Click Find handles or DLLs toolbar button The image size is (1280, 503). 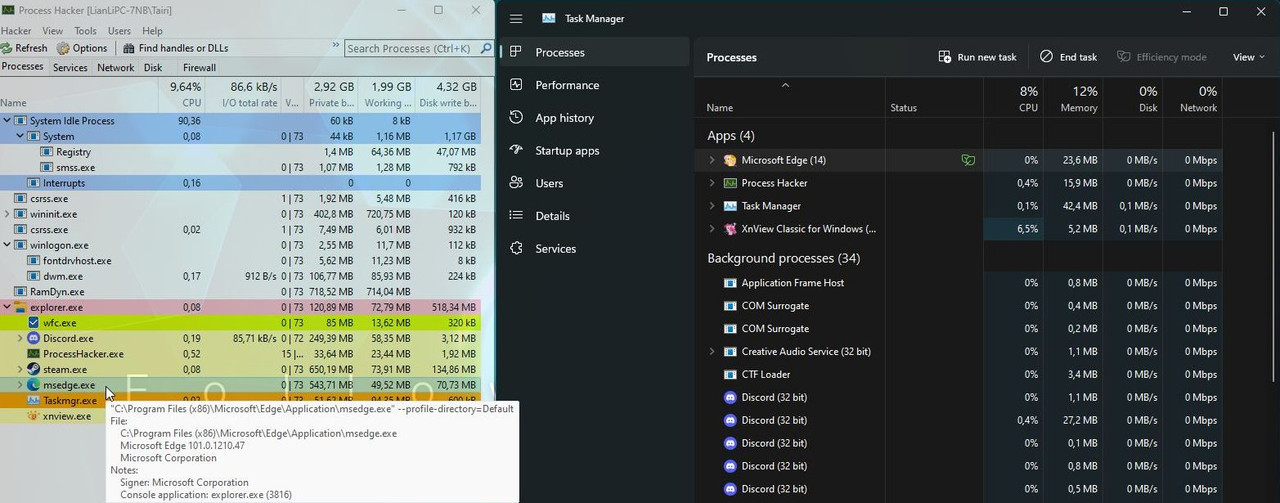tap(176, 48)
